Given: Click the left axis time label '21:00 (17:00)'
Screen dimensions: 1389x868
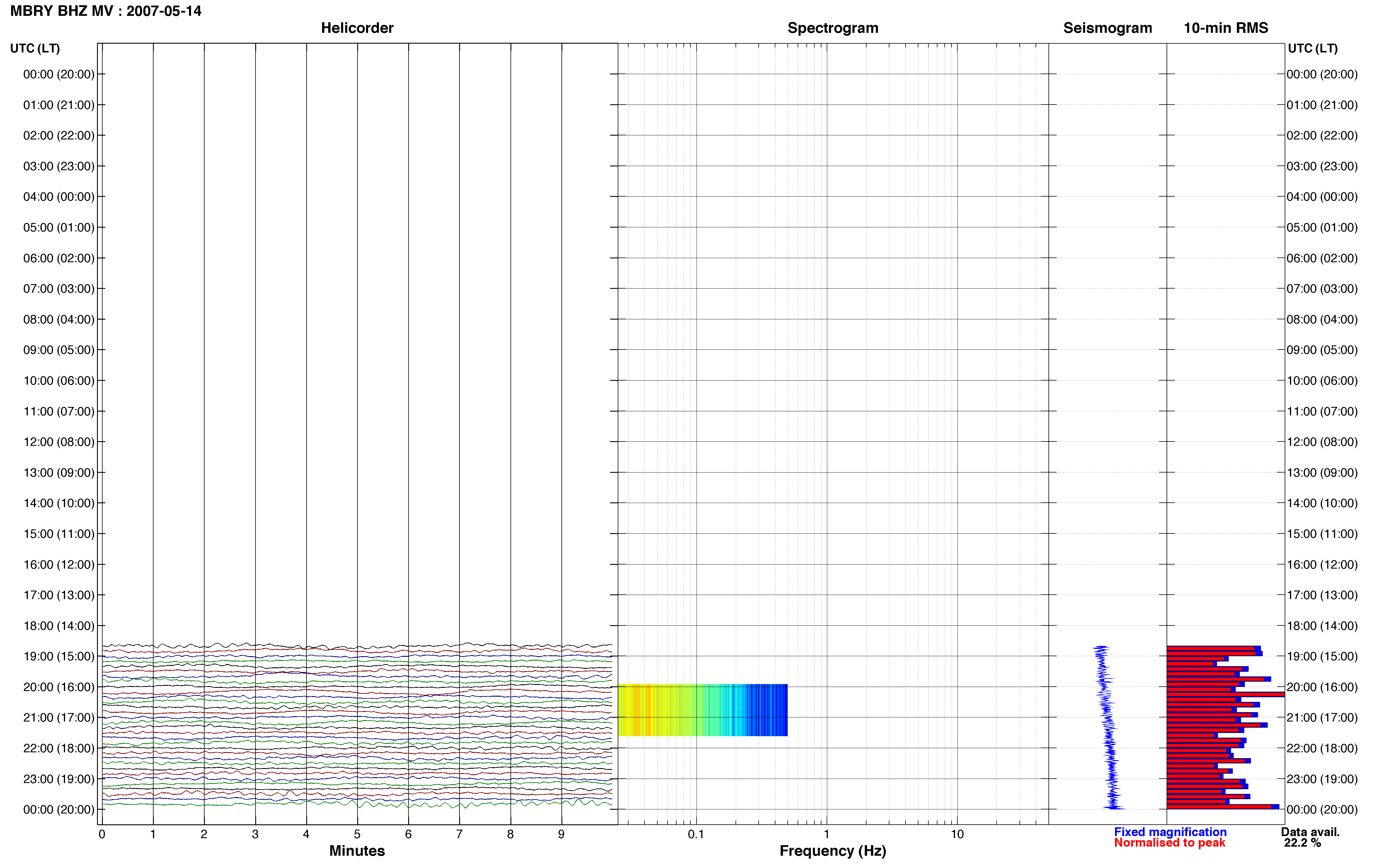Looking at the screenshot, I should [x=59, y=718].
